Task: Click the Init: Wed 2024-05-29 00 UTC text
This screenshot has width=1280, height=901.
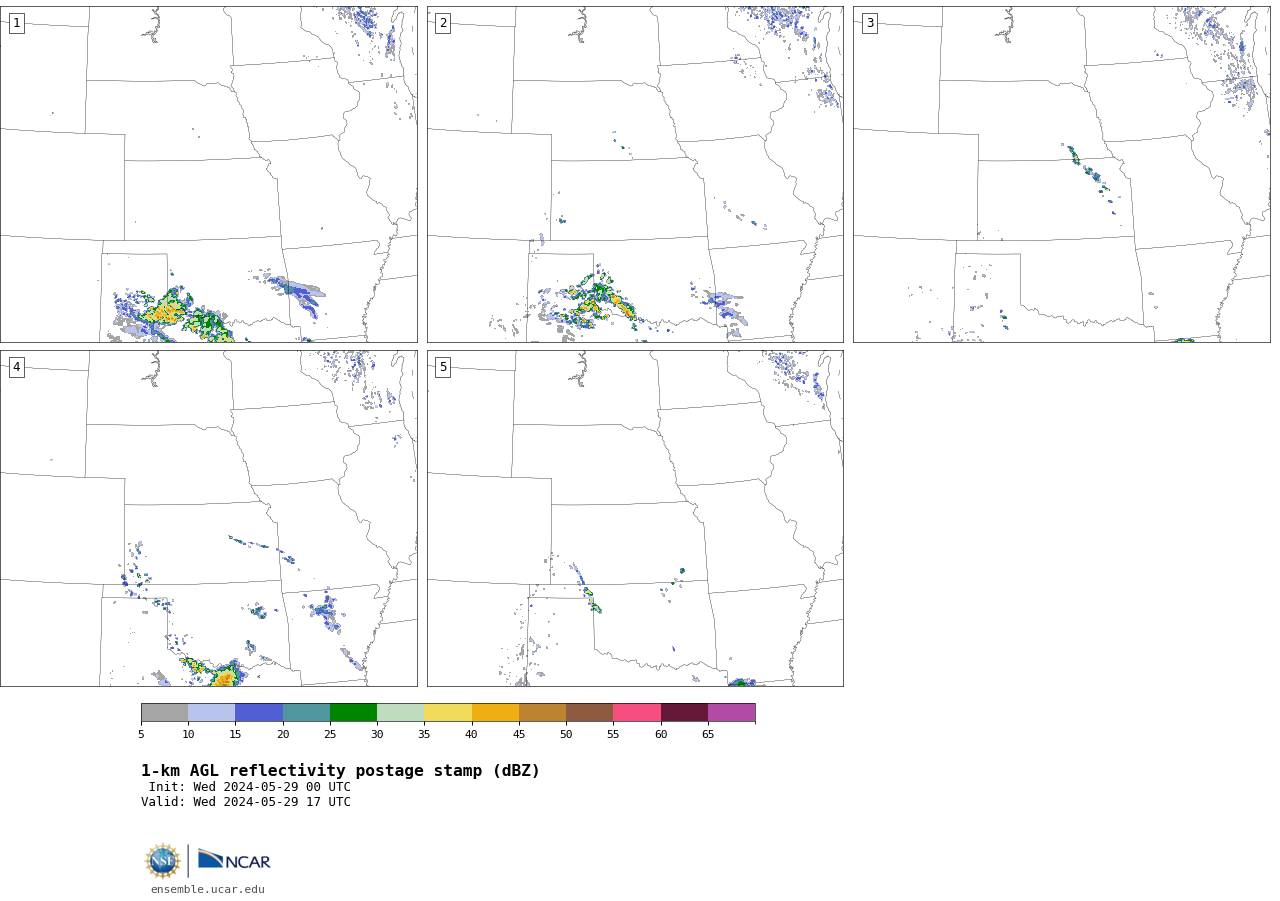Action: coord(250,787)
